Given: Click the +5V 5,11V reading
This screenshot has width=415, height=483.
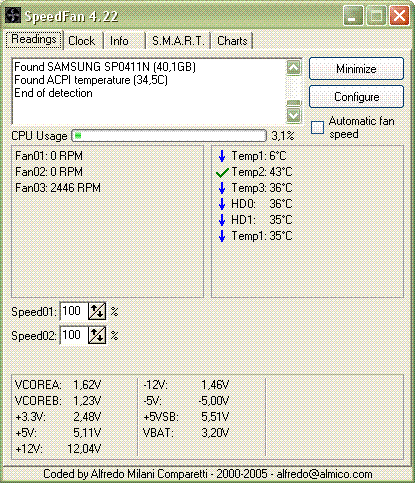Looking at the screenshot, I should (58, 433).
